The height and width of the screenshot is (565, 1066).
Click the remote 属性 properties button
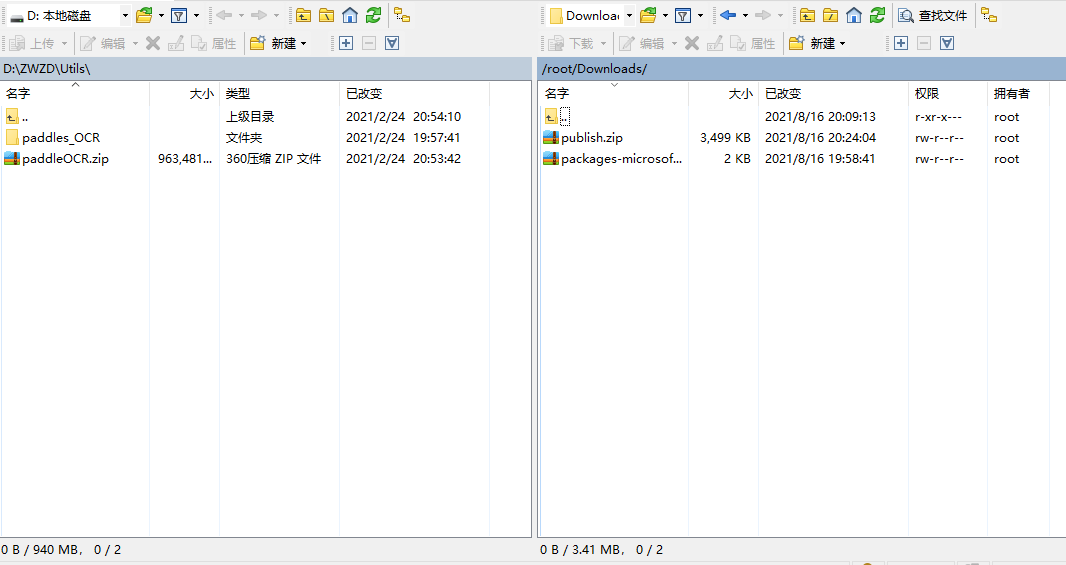753,44
